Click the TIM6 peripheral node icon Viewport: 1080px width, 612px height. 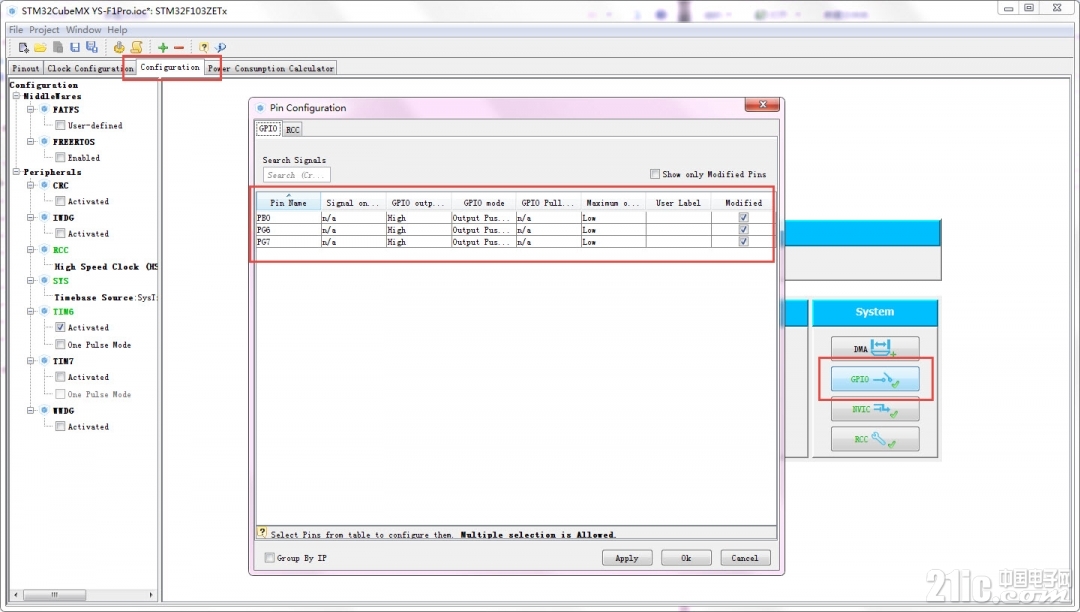pos(45,312)
